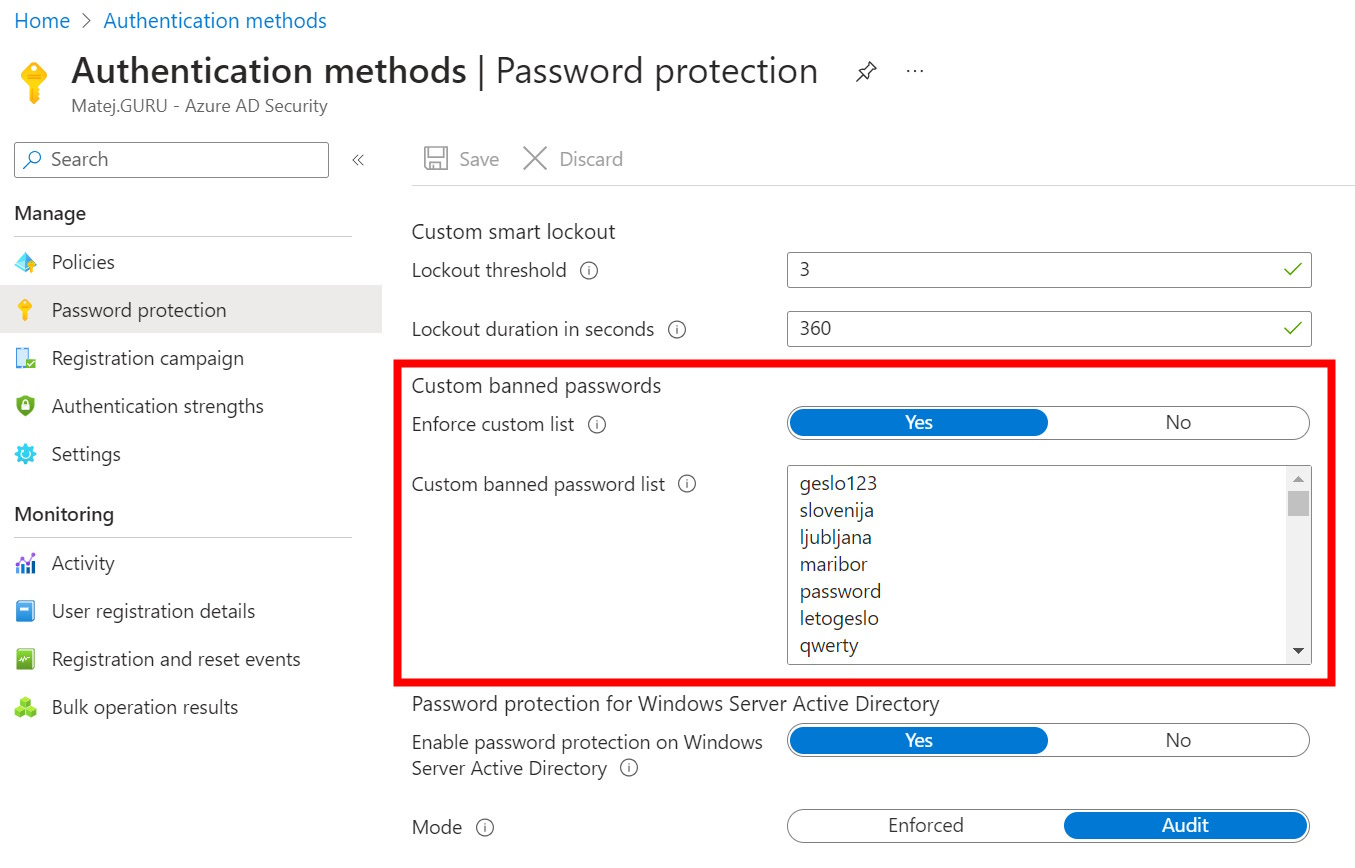Open Authentication strengths menu item
The height and width of the screenshot is (868, 1355).
(157, 406)
